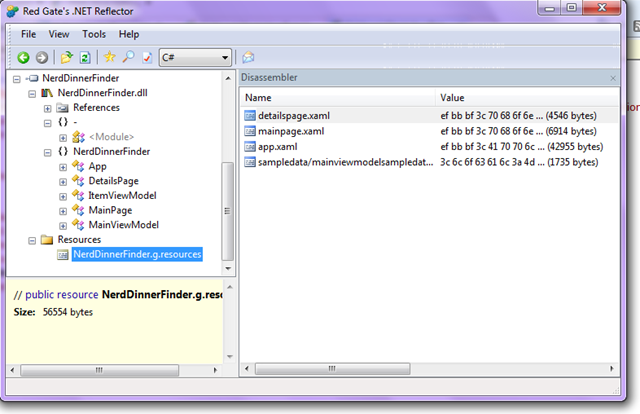This screenshot has width=640, height=414.
Task: Close the Disassembler pane
Action: pos(613,78)
